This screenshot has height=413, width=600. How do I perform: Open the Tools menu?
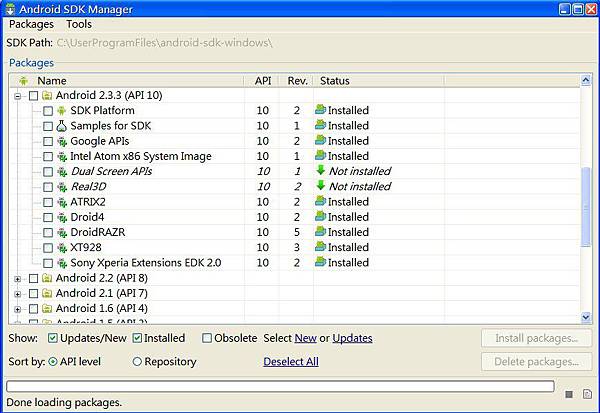point(79,24)
